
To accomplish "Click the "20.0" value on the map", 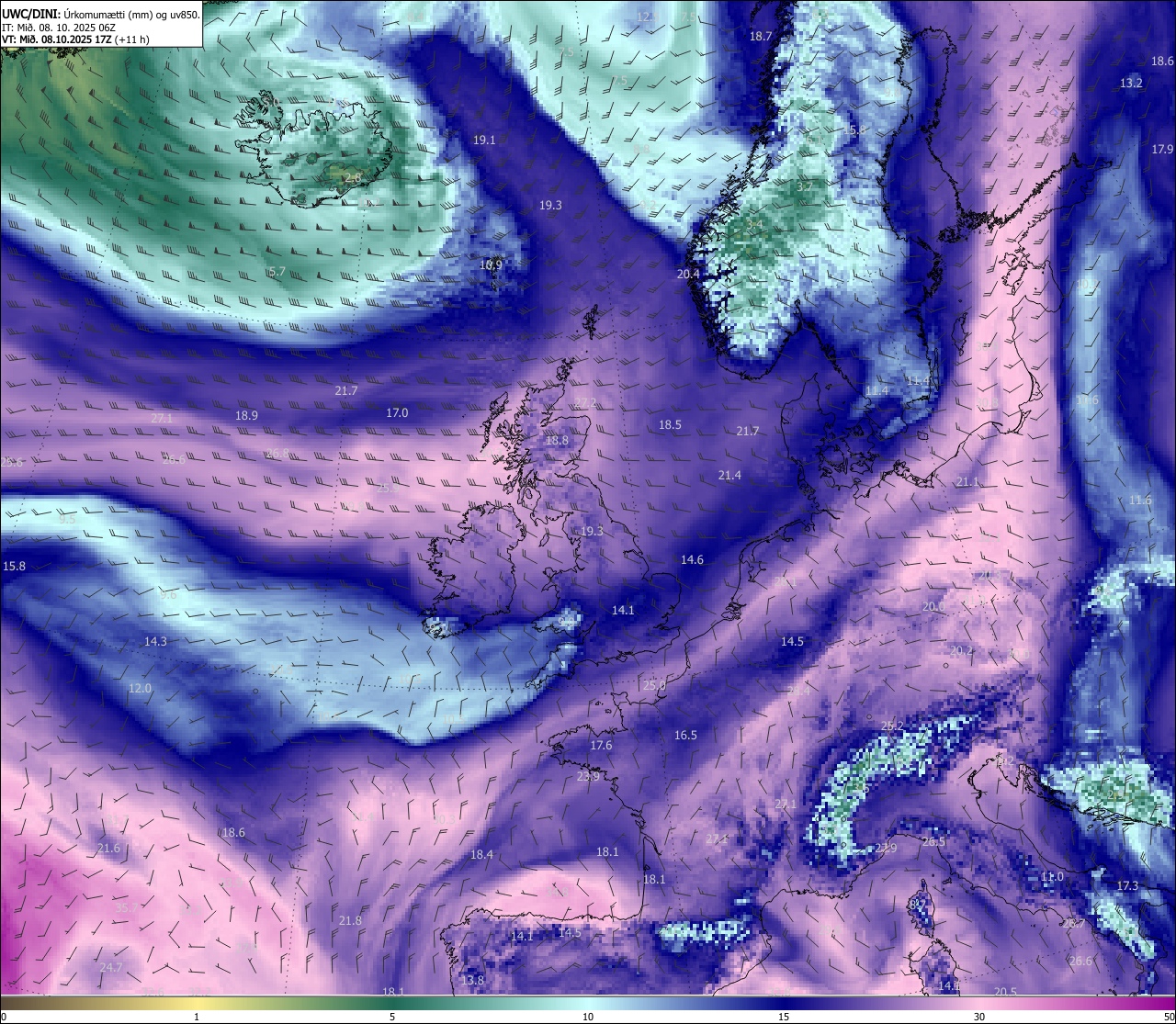I will [933, 607].
